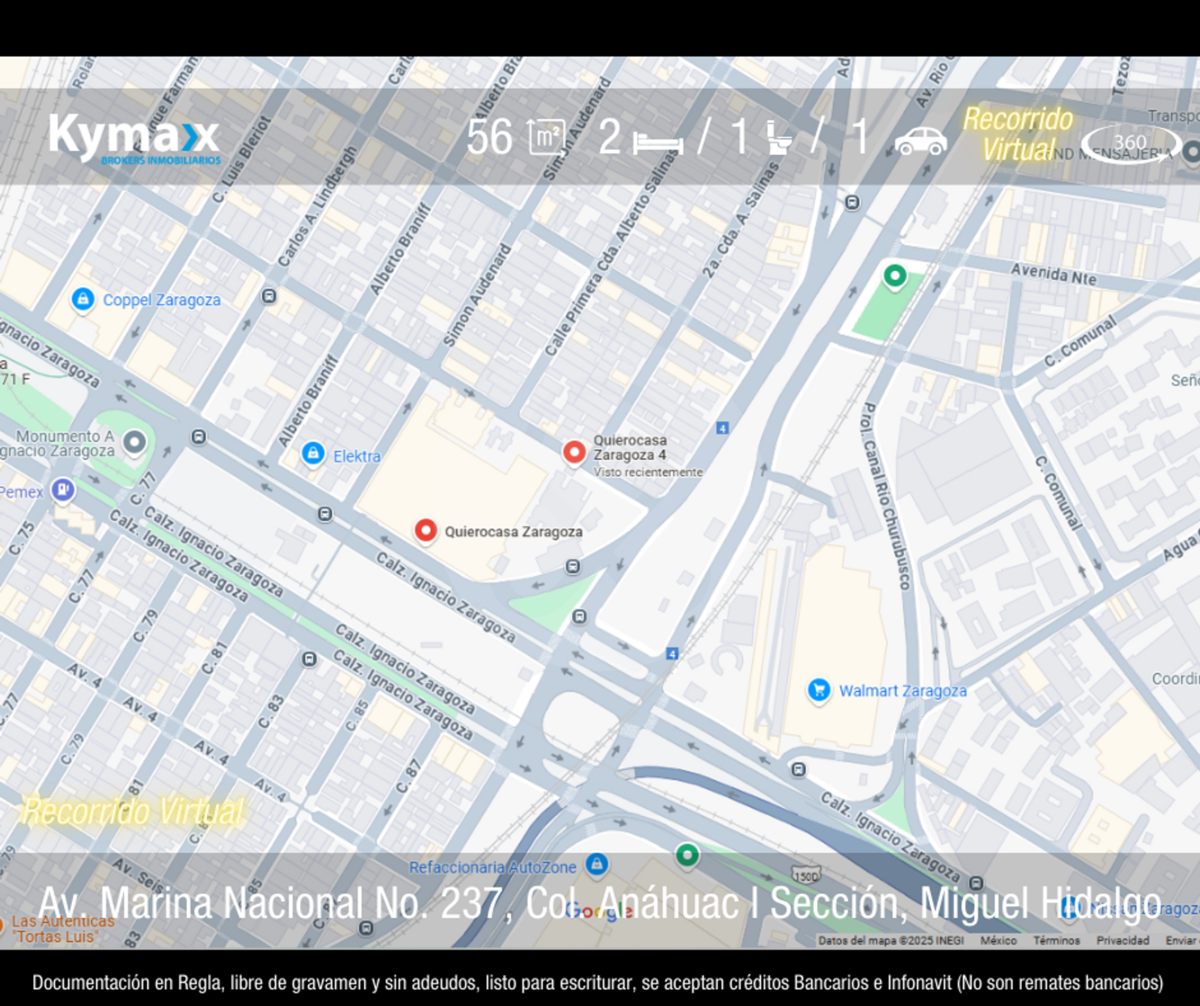Click the Coppel Zaragoza shopping pin
This screenshot has width=1200, height=1006.
(x=84, y=299)
